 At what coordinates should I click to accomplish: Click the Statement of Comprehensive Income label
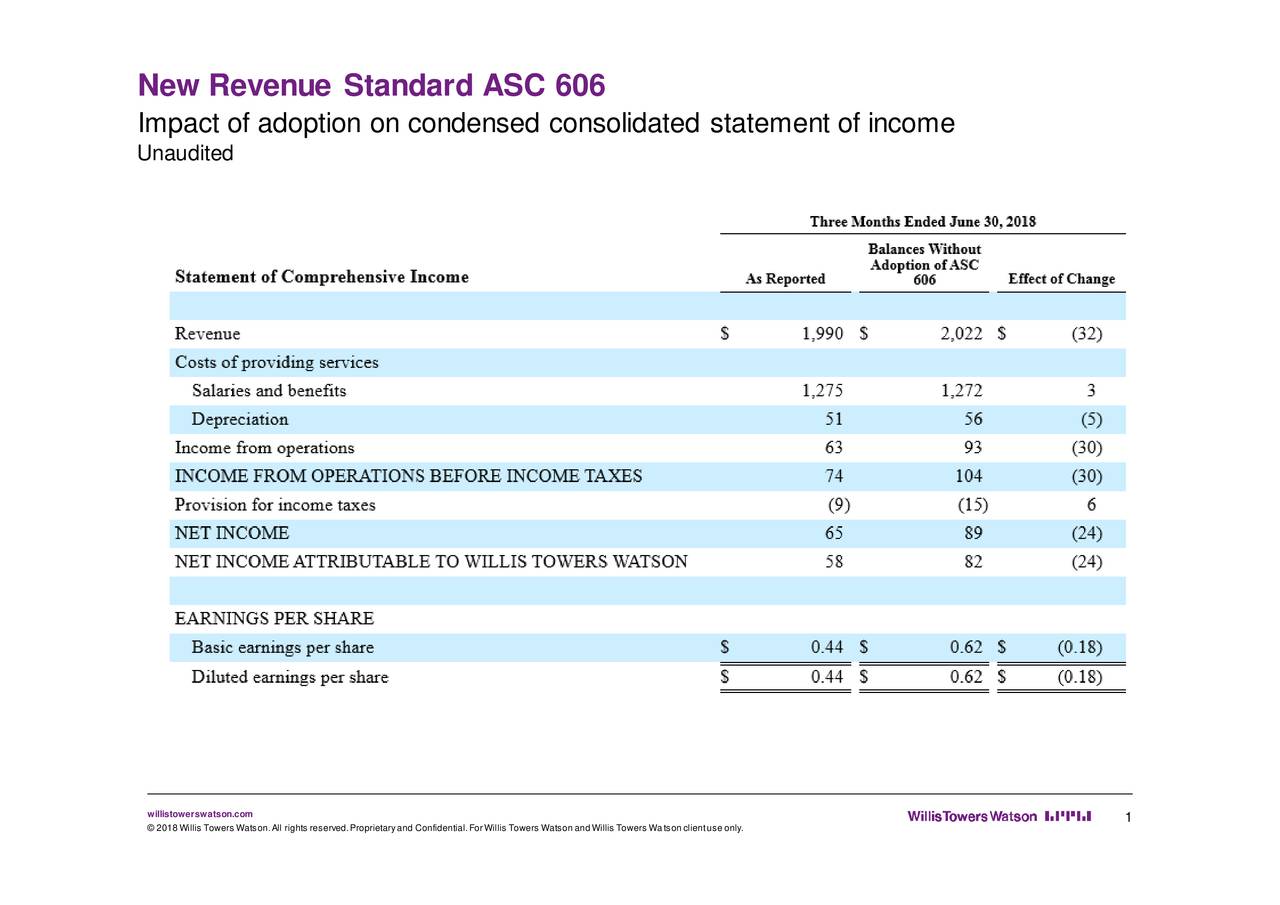[x=321, y=277]
